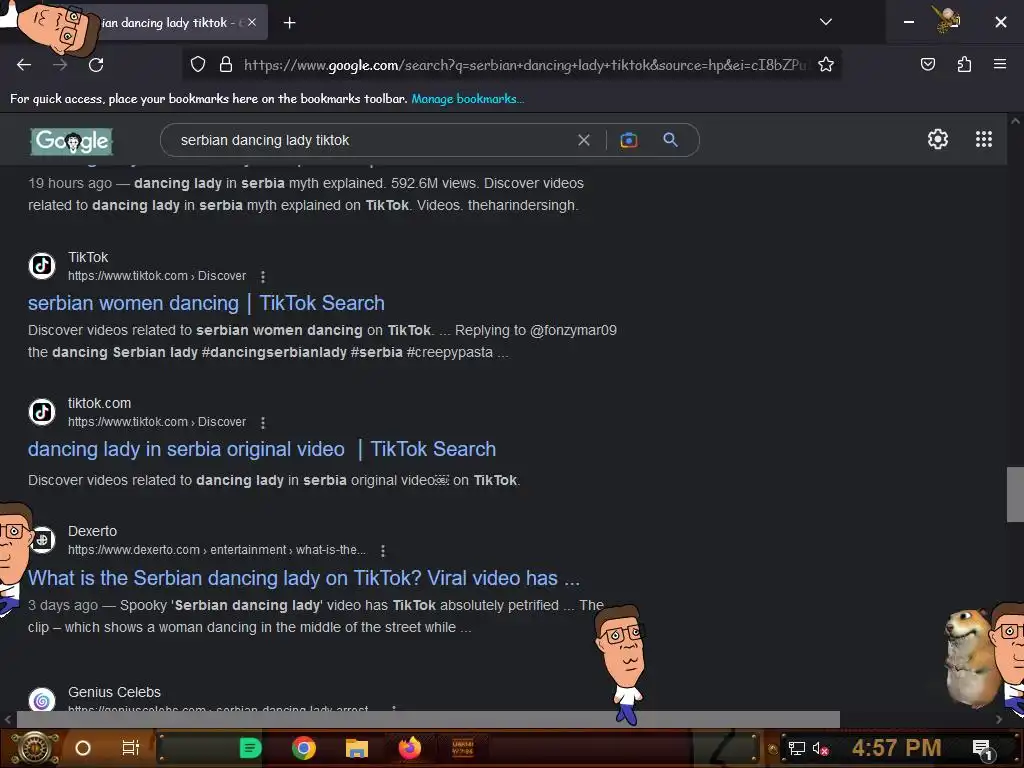1024x768 pixels.
Task: Close the serbian dancing lady tiktok tab
Action: [252, 22]
